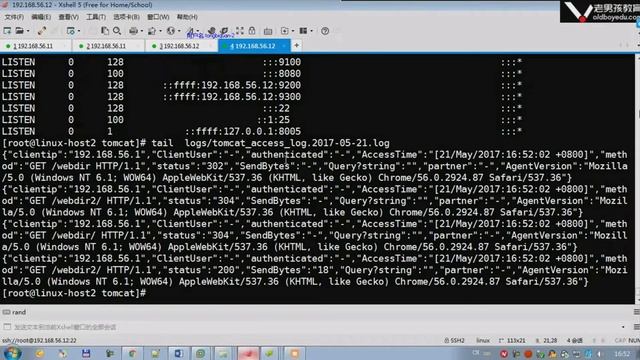Click the :::8080 listen address text

[282, 73]
